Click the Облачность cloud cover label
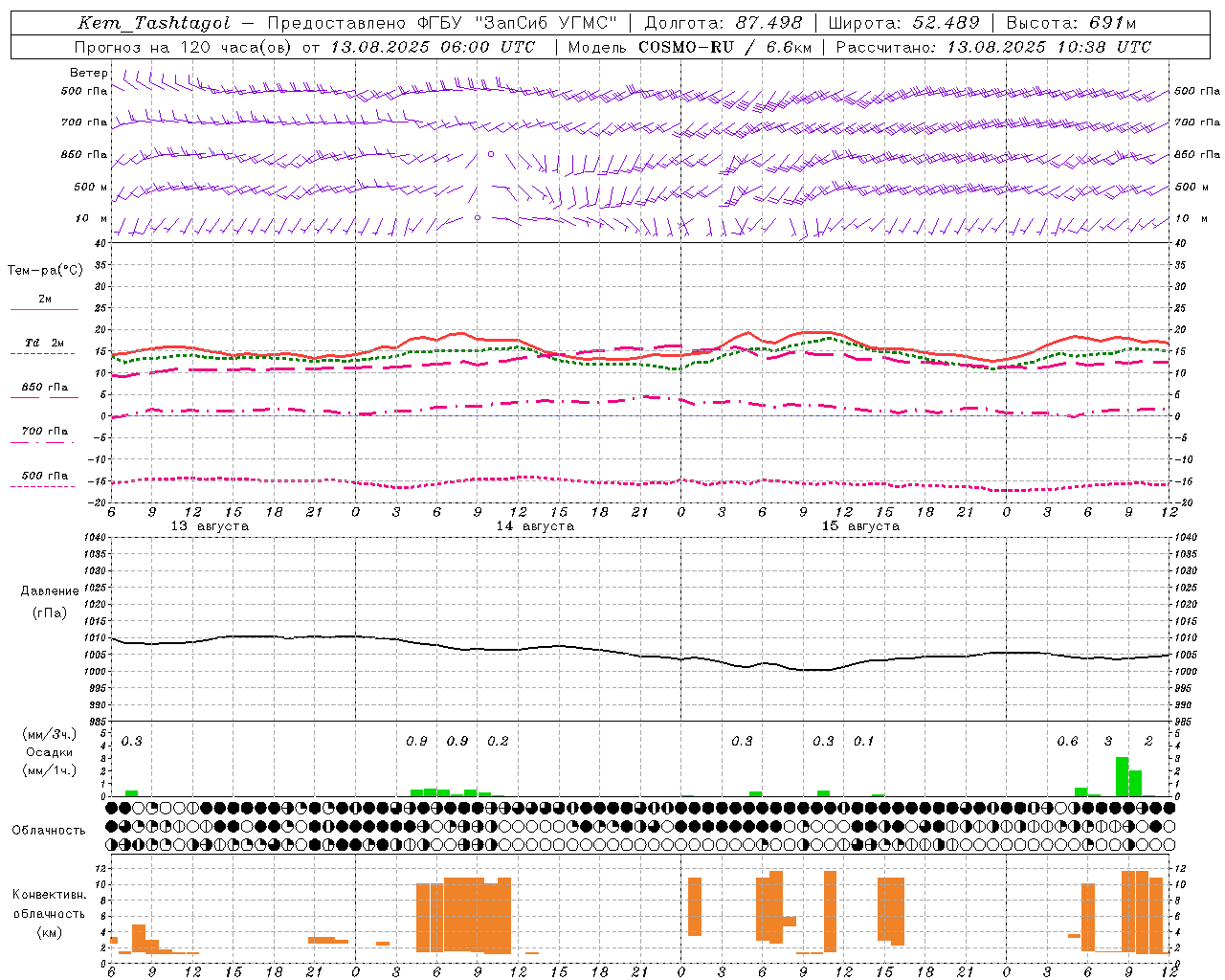1225x980 pixels. (x=49, y=830)
